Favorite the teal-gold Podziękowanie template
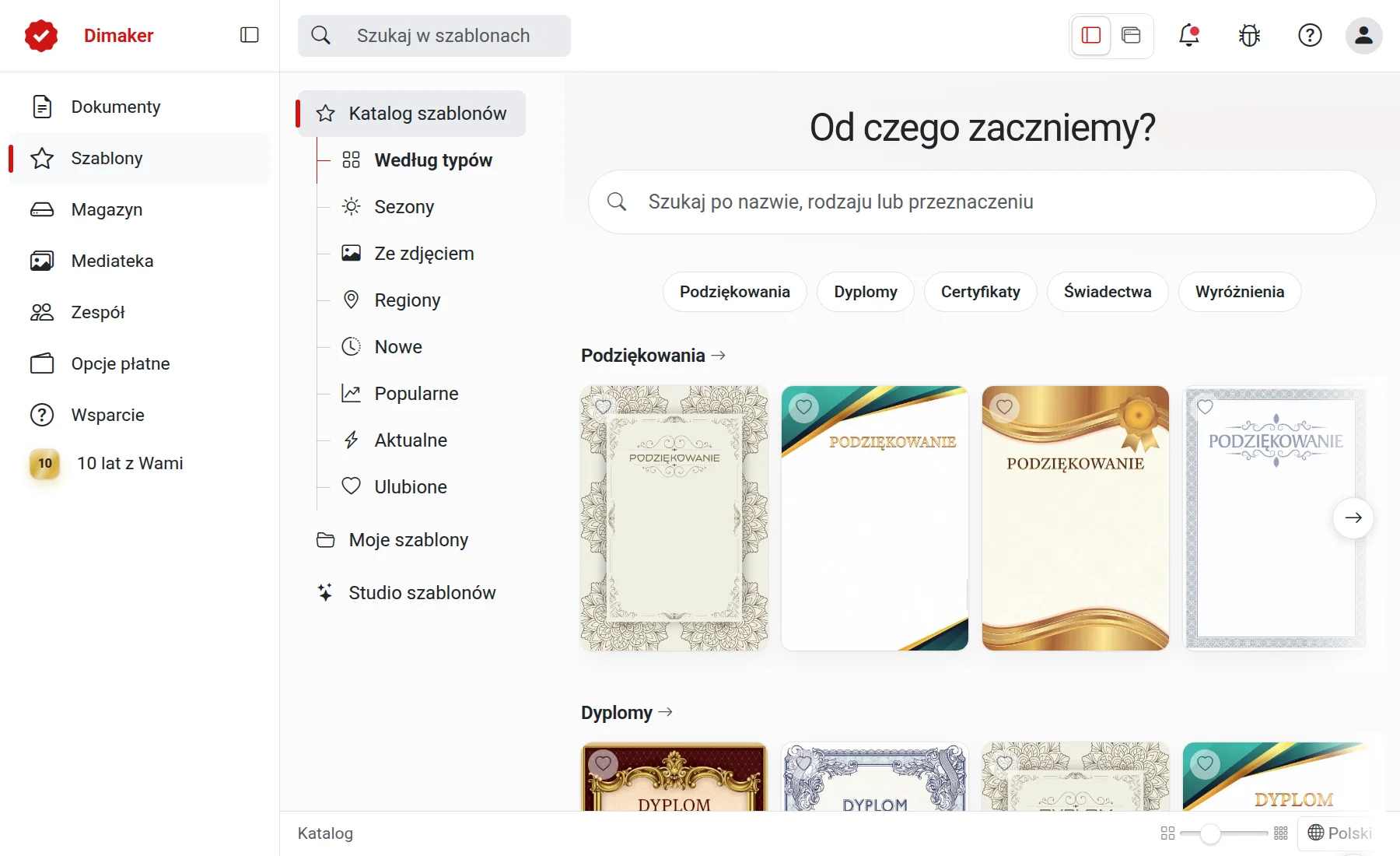1400x856 pixels. coord(803,407)
